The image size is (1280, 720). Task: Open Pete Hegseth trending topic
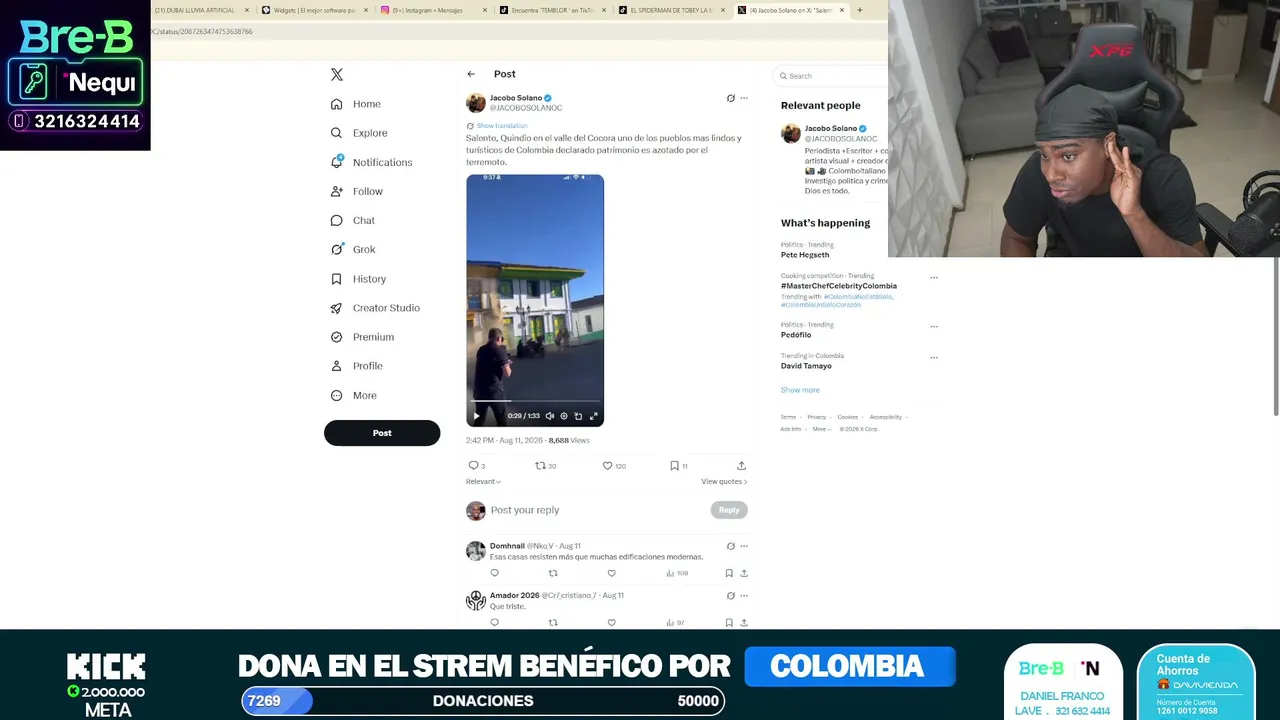point(805,255)
